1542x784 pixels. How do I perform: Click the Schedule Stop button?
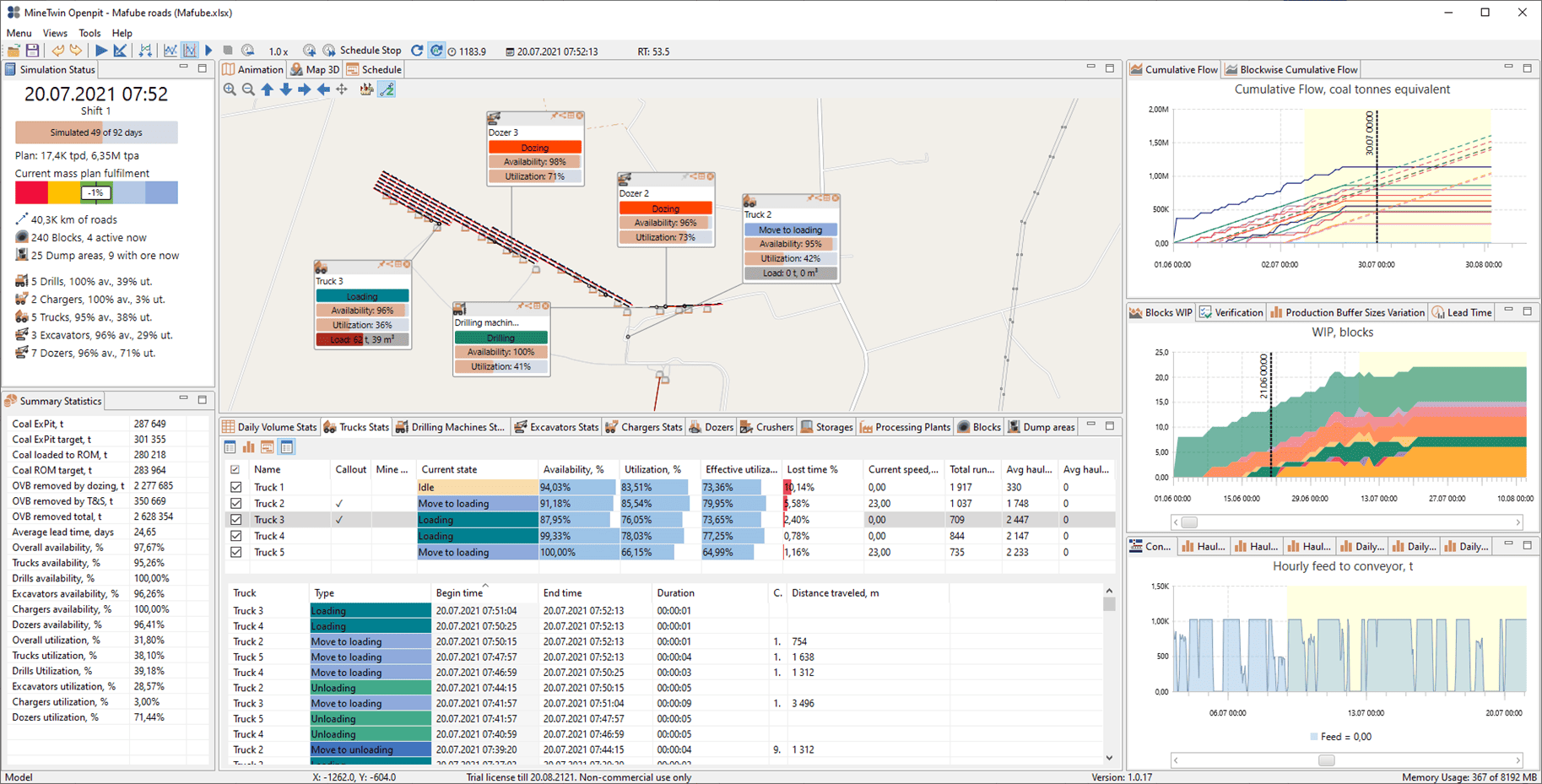pos(362,51)
